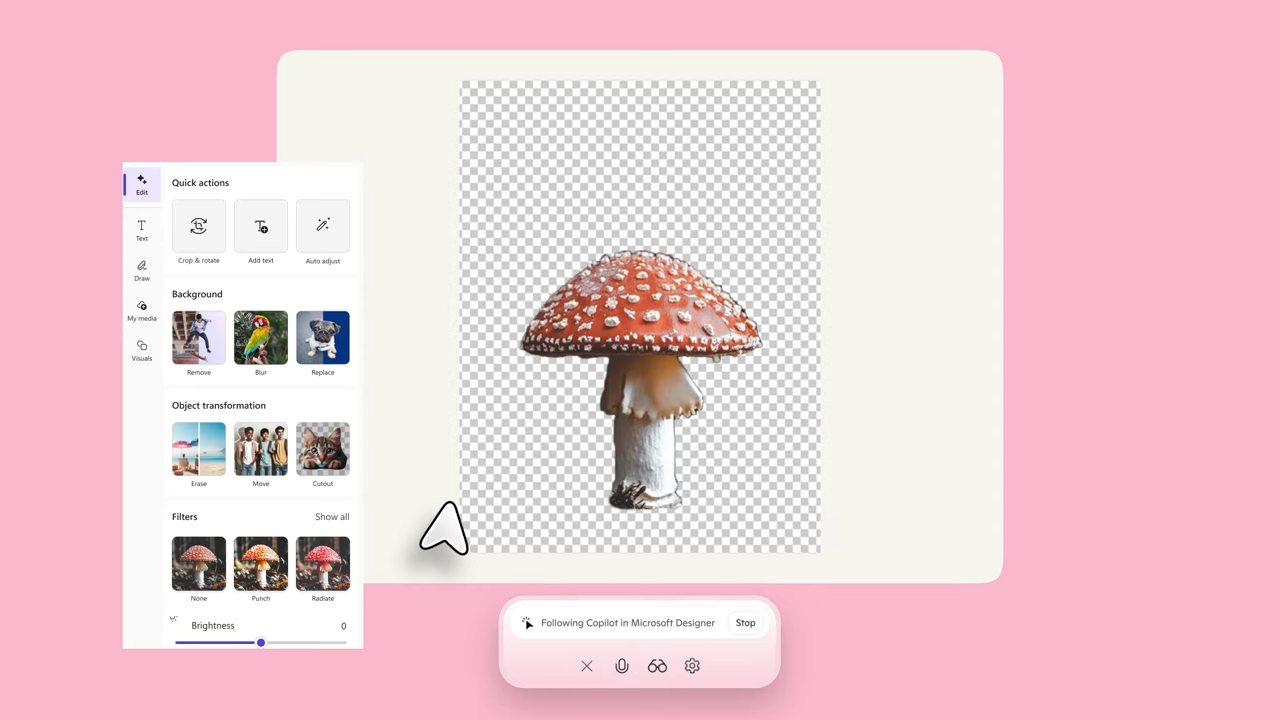Click the microphone icon in Copilot bar

622,666
